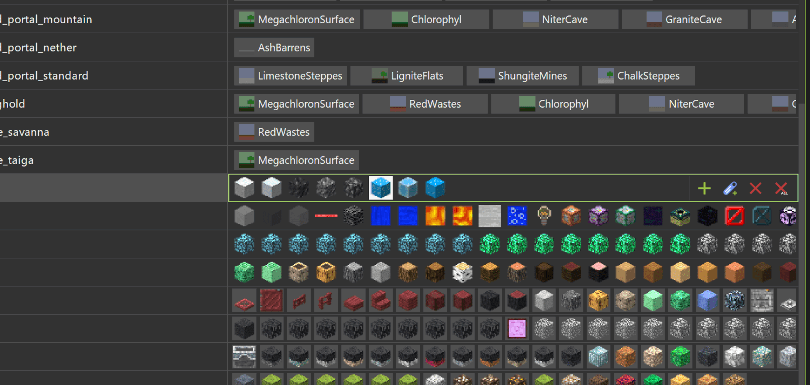Screen dimensions: 810x385
Task: Select the white pressure plate icon
Action: click(x=788, y=300)
